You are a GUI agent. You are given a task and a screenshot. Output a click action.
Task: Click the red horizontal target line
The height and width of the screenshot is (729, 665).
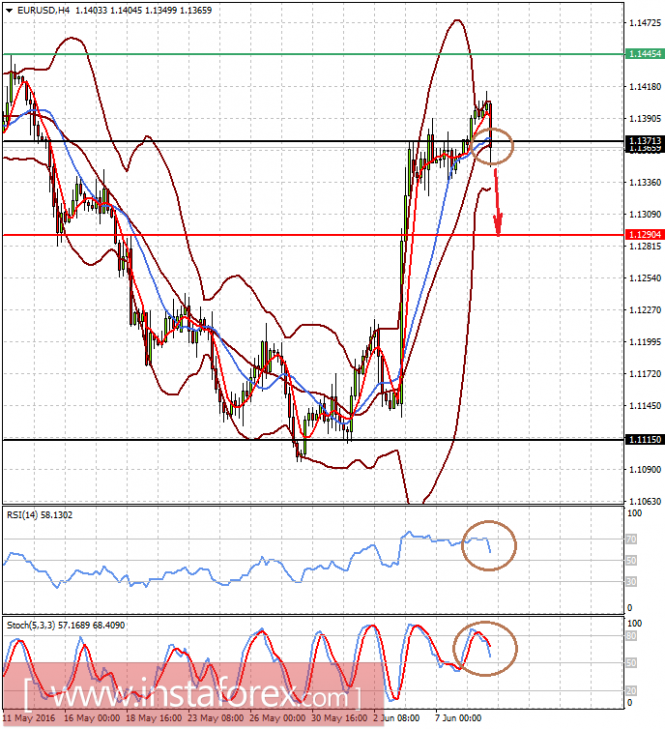[313, 235]
